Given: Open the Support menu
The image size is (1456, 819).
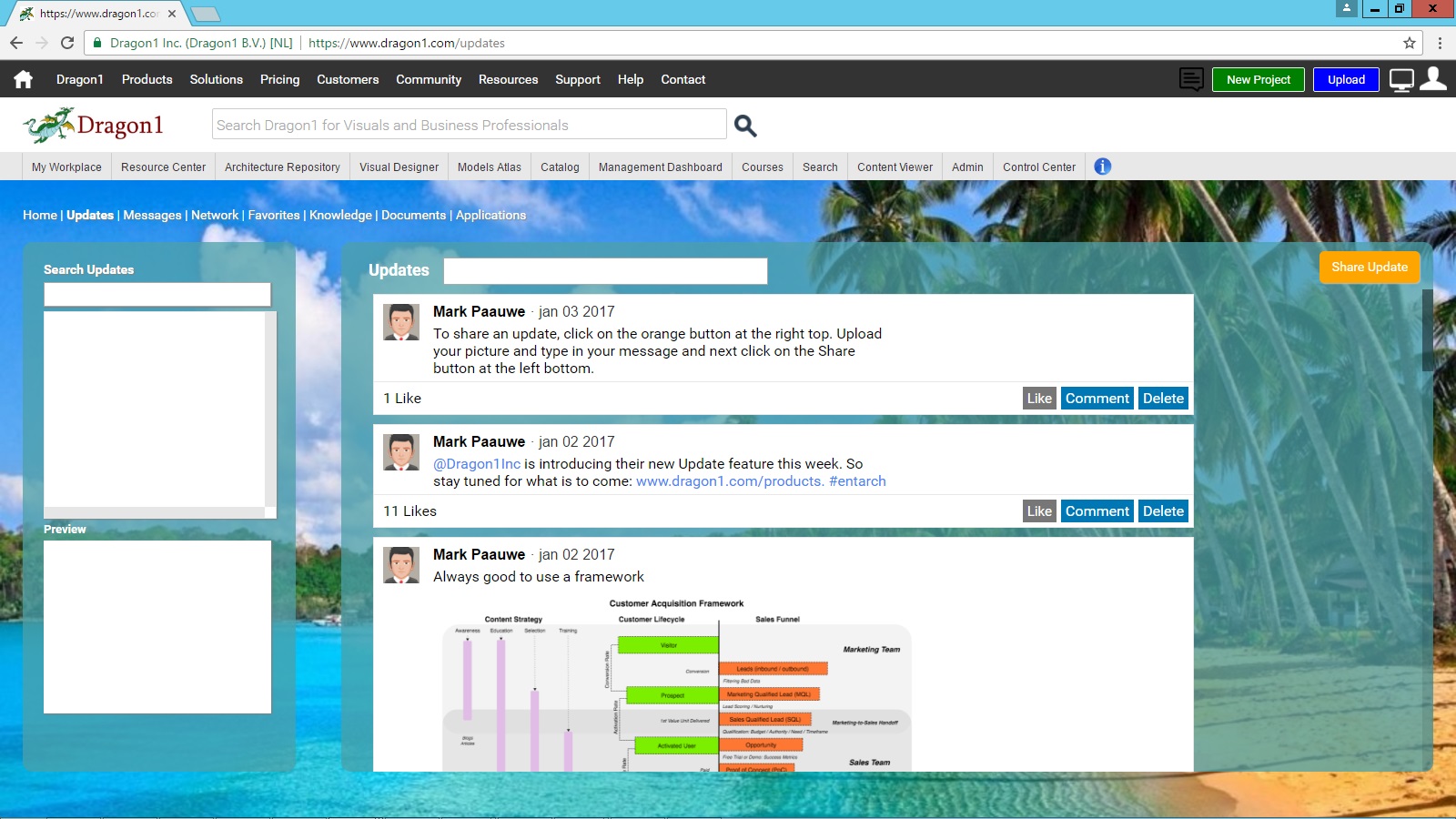Looking at the screenshot, I should coord(578,79).
